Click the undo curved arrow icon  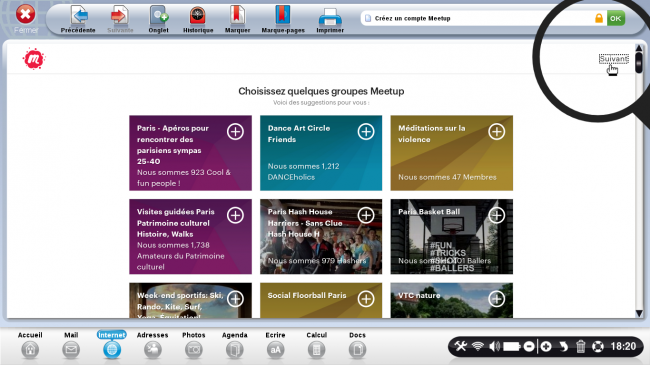pyautogui.click(x=563, y=346)
